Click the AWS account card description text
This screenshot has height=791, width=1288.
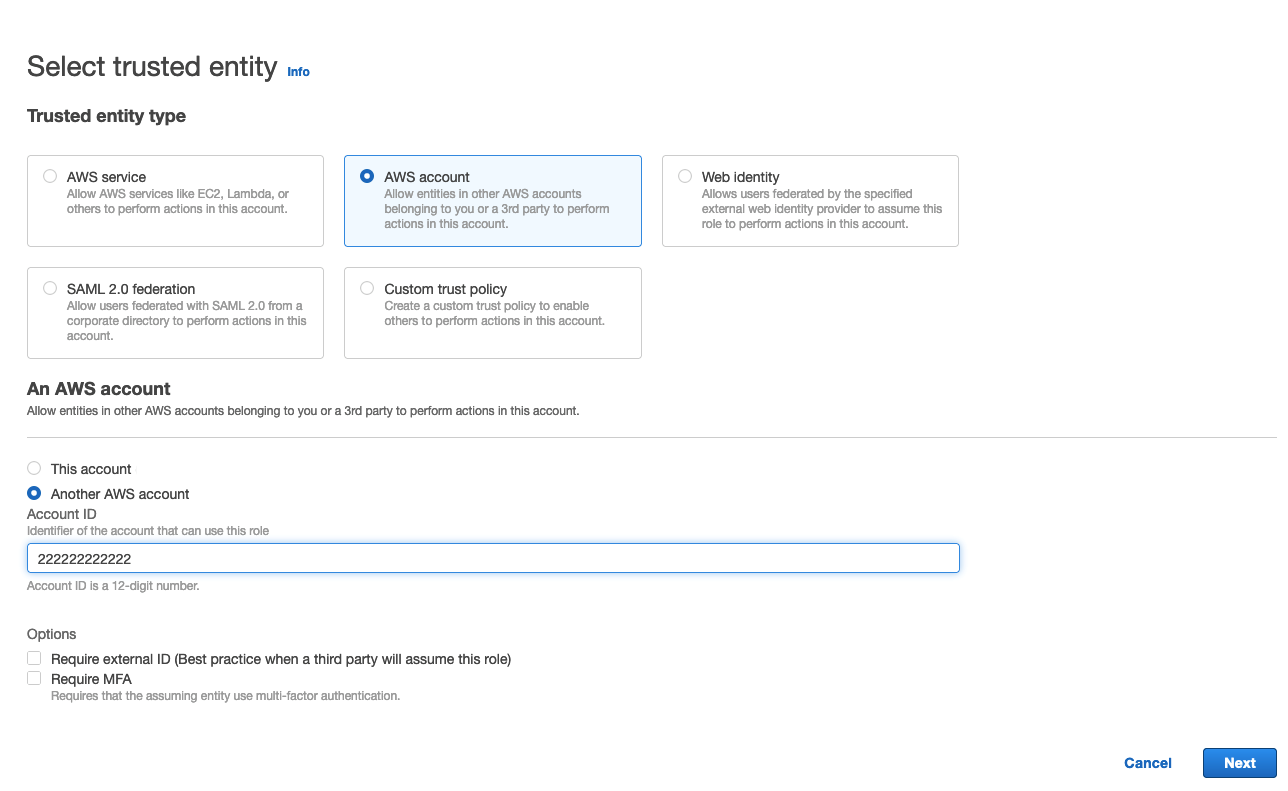point(496,209)
